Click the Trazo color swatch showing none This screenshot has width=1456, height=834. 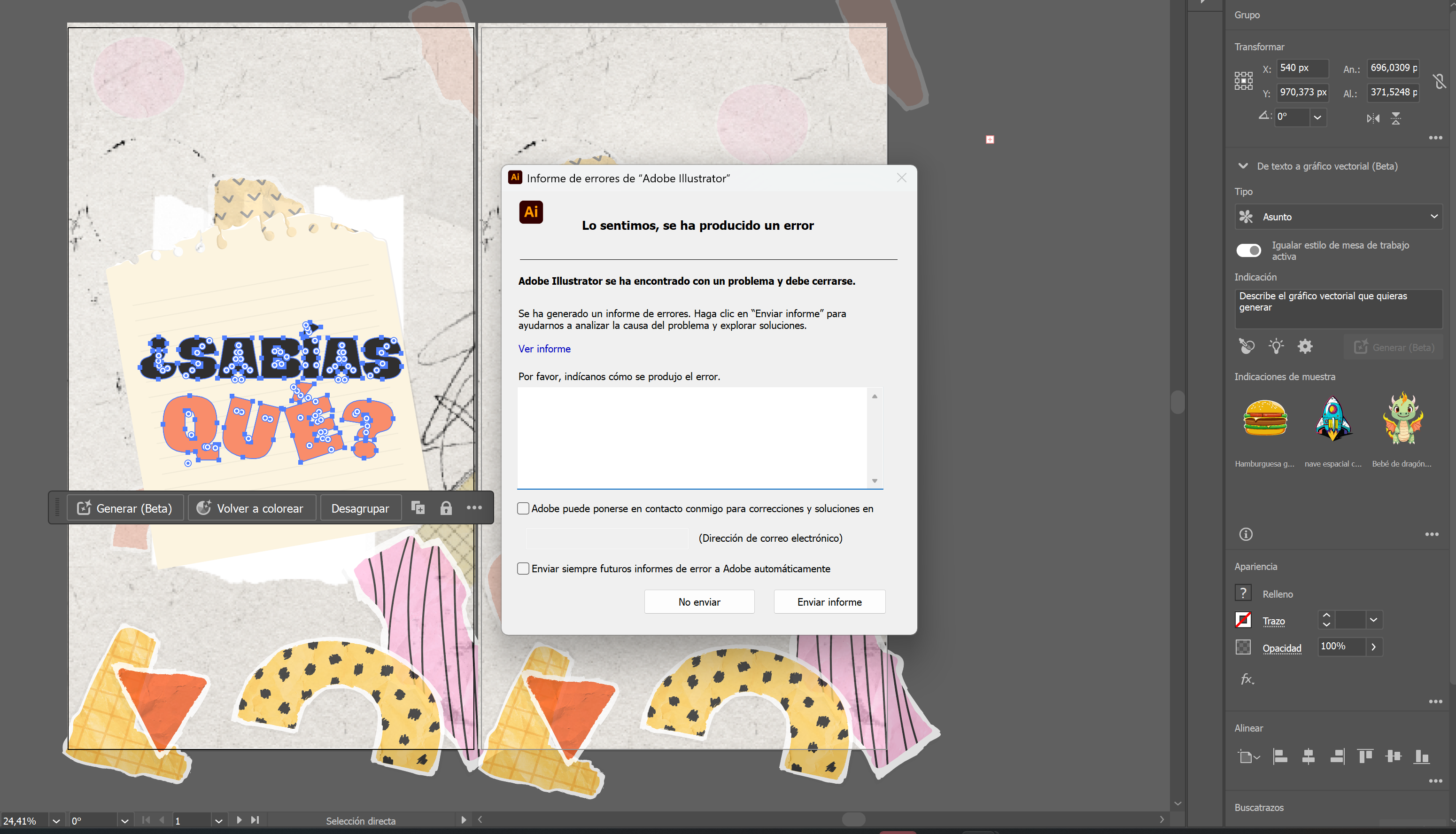pyautogui.click(x=1243, y=620)
